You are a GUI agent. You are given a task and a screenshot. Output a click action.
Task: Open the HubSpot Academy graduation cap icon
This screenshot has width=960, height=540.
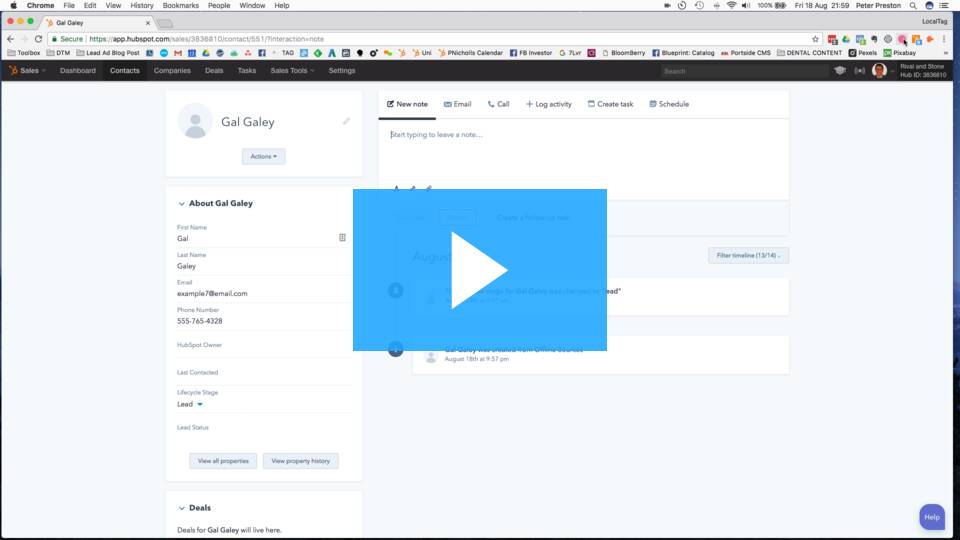840,70
